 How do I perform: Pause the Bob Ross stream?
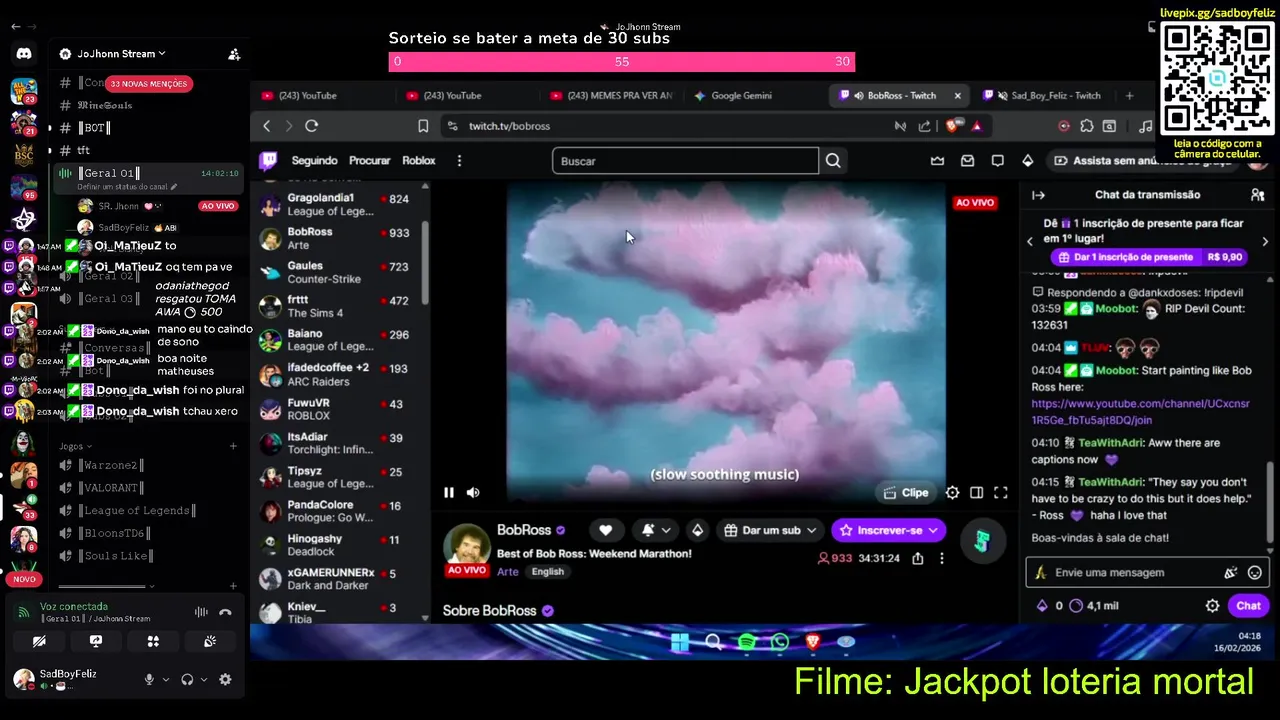[x=449, y=492]
